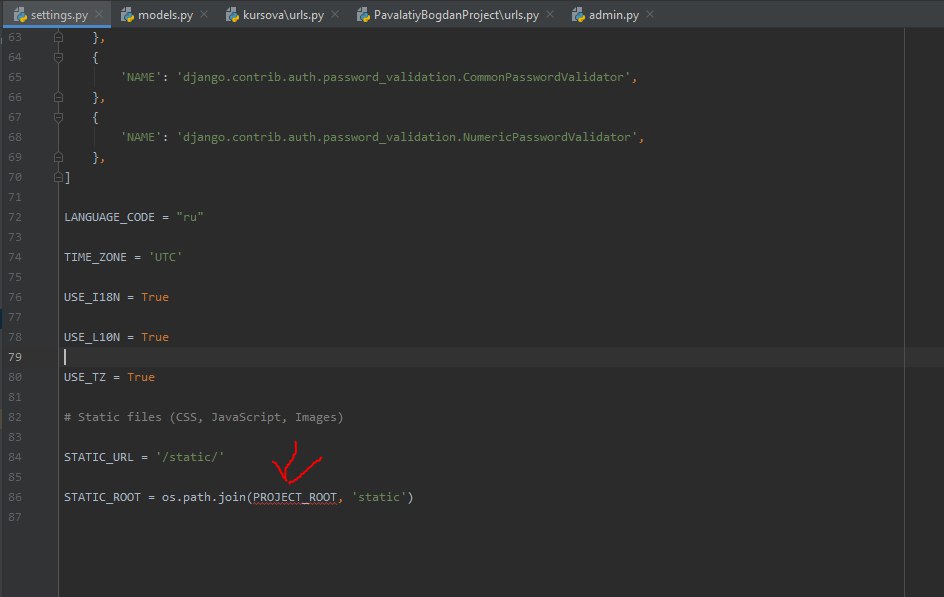Screen dimensions: 944x597
Task: Switch to the settings.py tab
Action: [x=59, y=14]
